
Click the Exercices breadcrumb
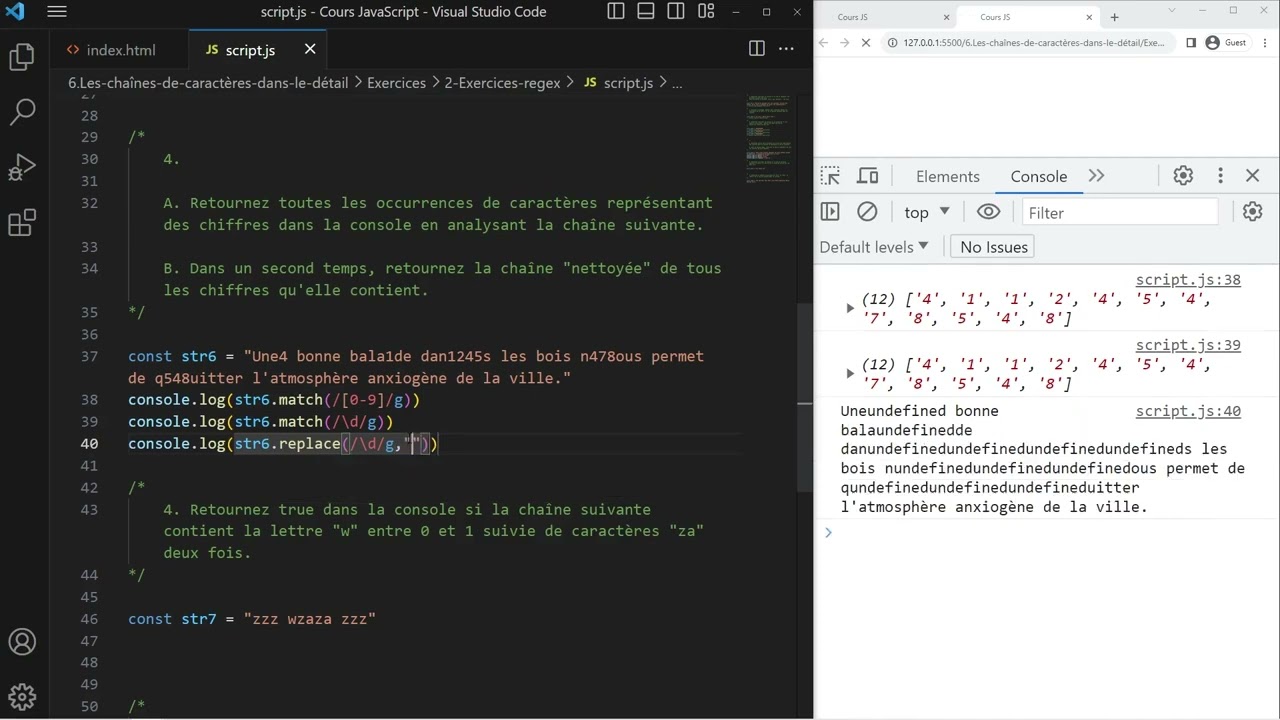pos(396,83)
